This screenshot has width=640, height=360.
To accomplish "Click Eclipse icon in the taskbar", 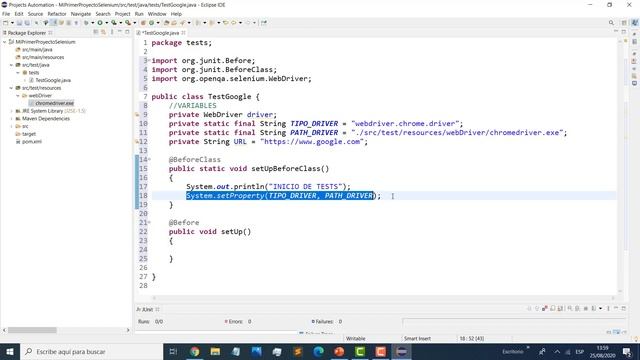I will (401, 351).
